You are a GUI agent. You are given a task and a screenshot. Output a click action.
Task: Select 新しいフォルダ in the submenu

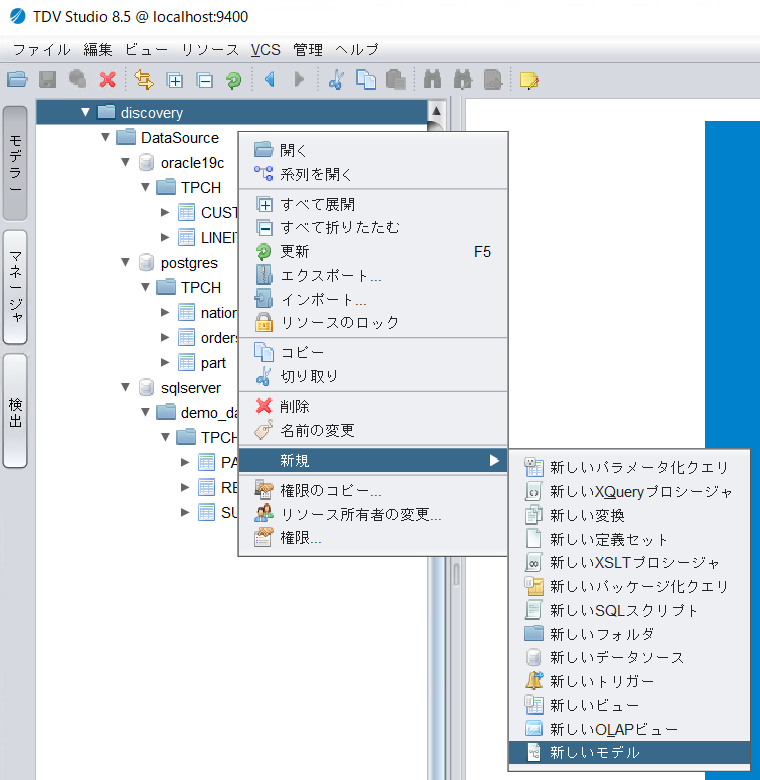coord(629,634)
